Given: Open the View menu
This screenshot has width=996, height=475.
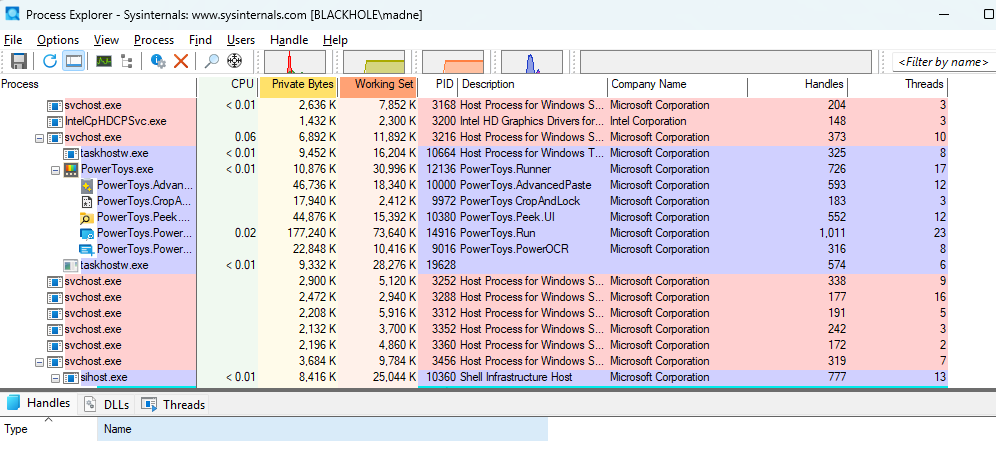Looking at the screenshot, I should 106,40.
